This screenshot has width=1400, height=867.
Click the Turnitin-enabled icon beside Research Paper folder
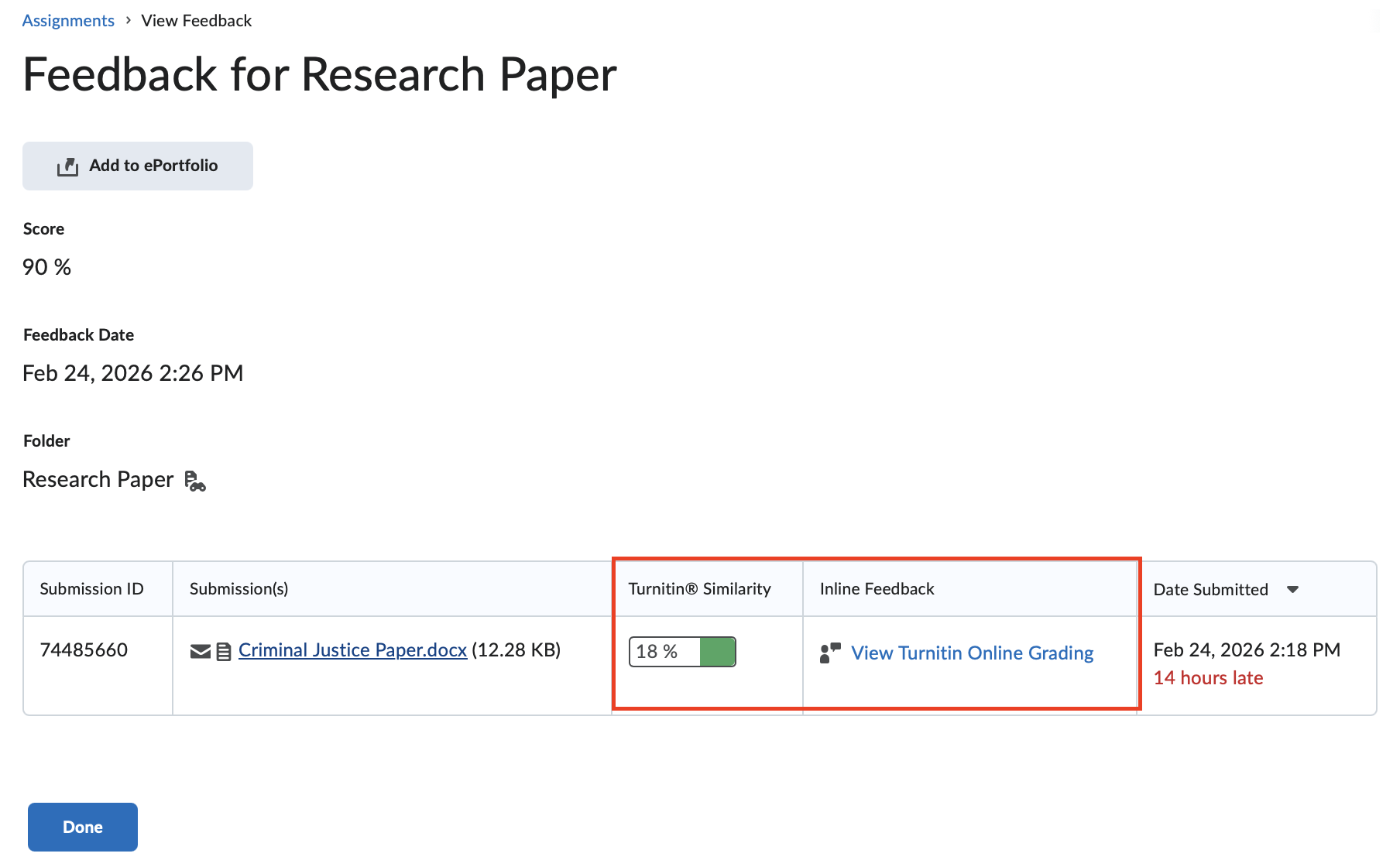point(195,481)
